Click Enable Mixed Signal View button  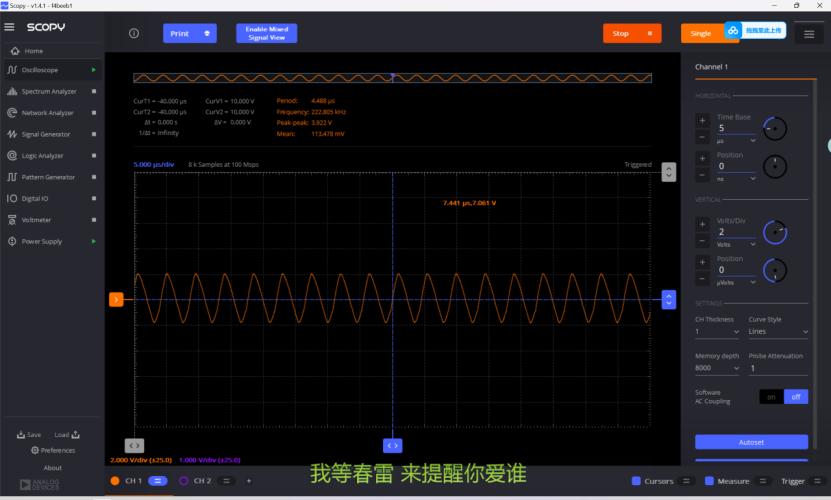tap(267, 33)
